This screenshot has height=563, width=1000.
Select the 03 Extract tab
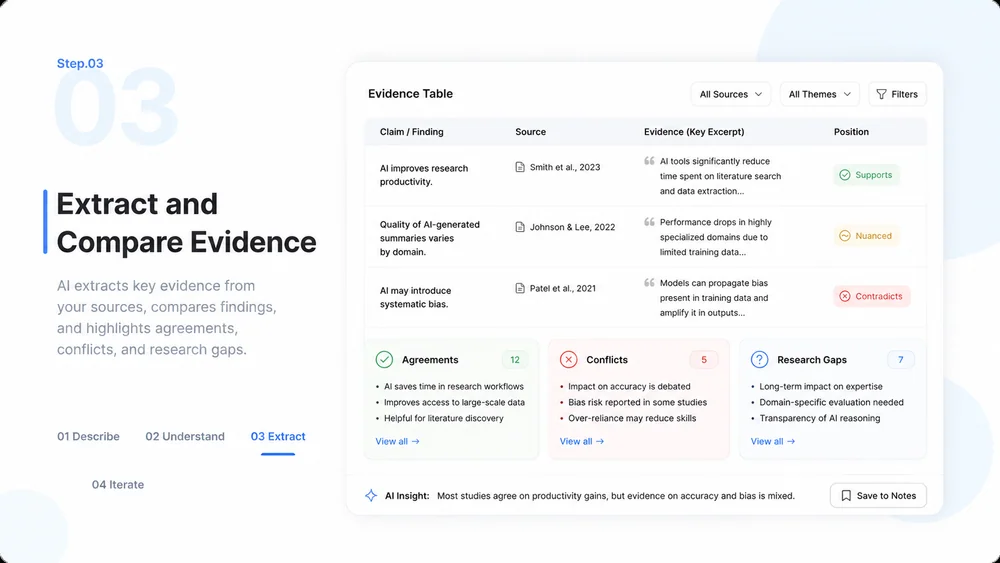coord(278,436)
